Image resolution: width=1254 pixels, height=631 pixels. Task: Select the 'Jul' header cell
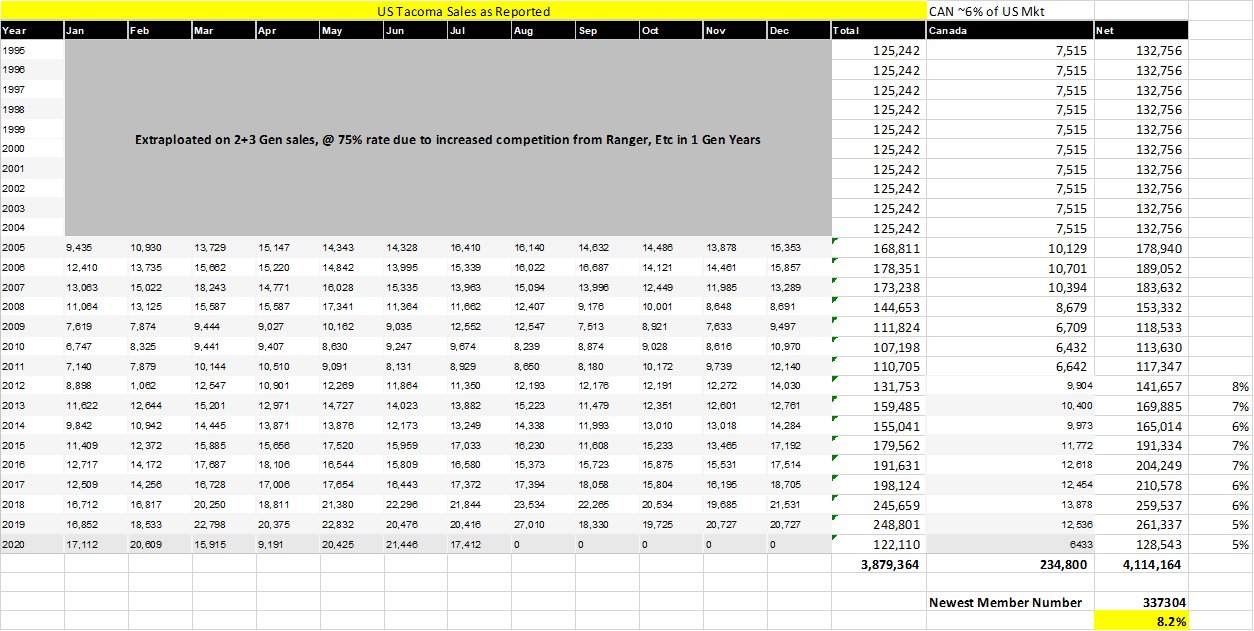pyautogui.click(x=479, y=31)
